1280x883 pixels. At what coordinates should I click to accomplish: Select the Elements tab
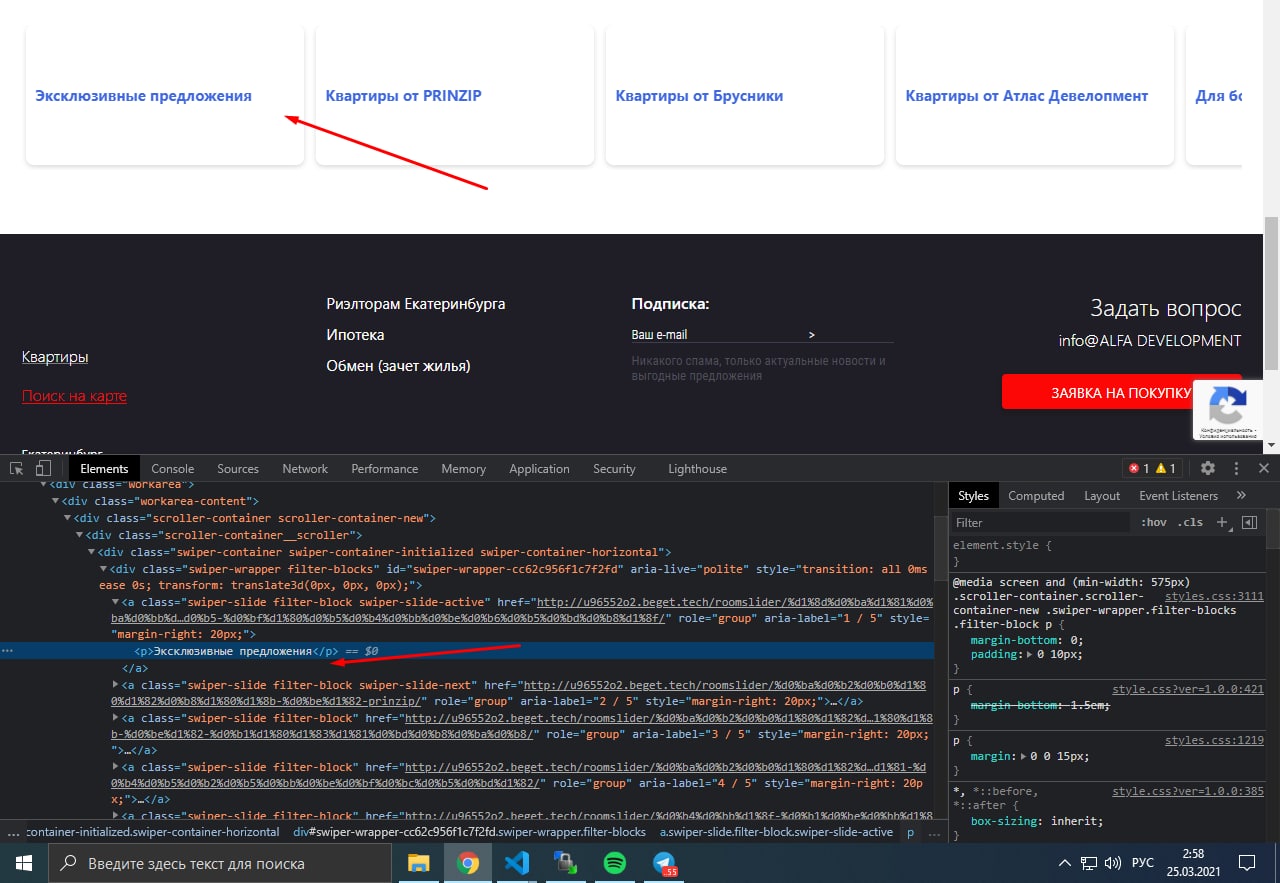click(x=104, y=468)
